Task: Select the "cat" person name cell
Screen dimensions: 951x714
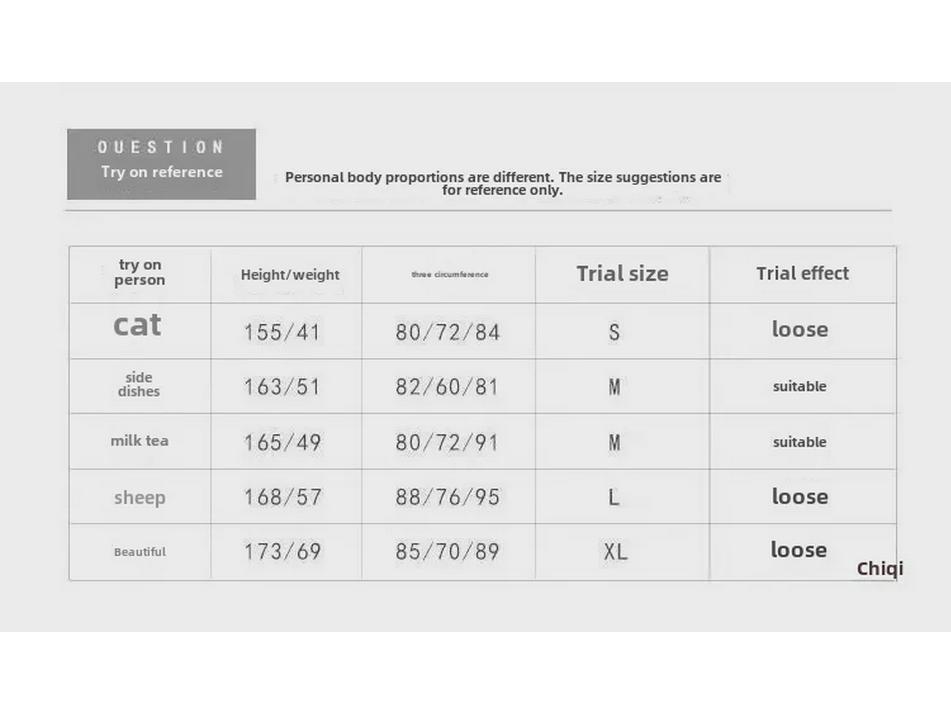Action: tap(138, 326)
